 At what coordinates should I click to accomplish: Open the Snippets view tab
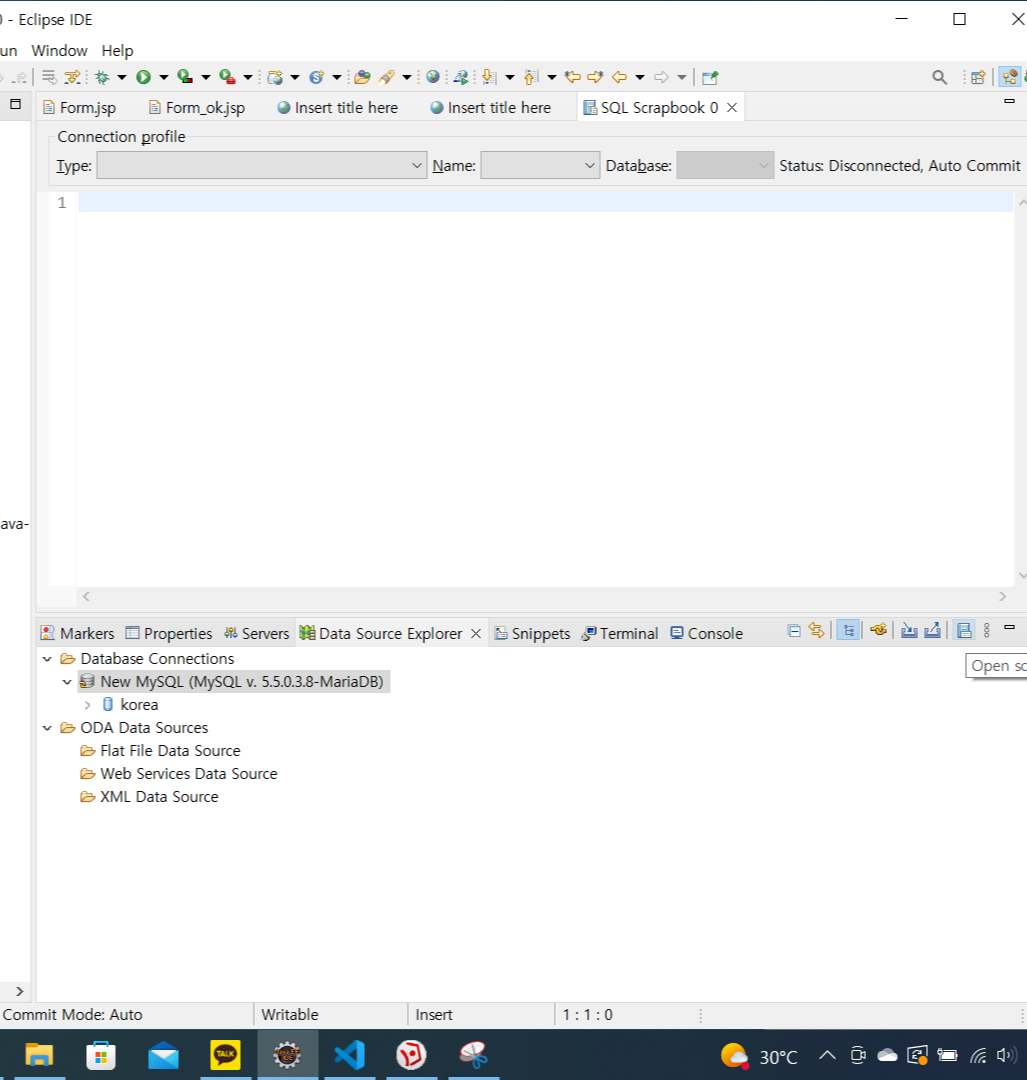(x=532, y=633)
